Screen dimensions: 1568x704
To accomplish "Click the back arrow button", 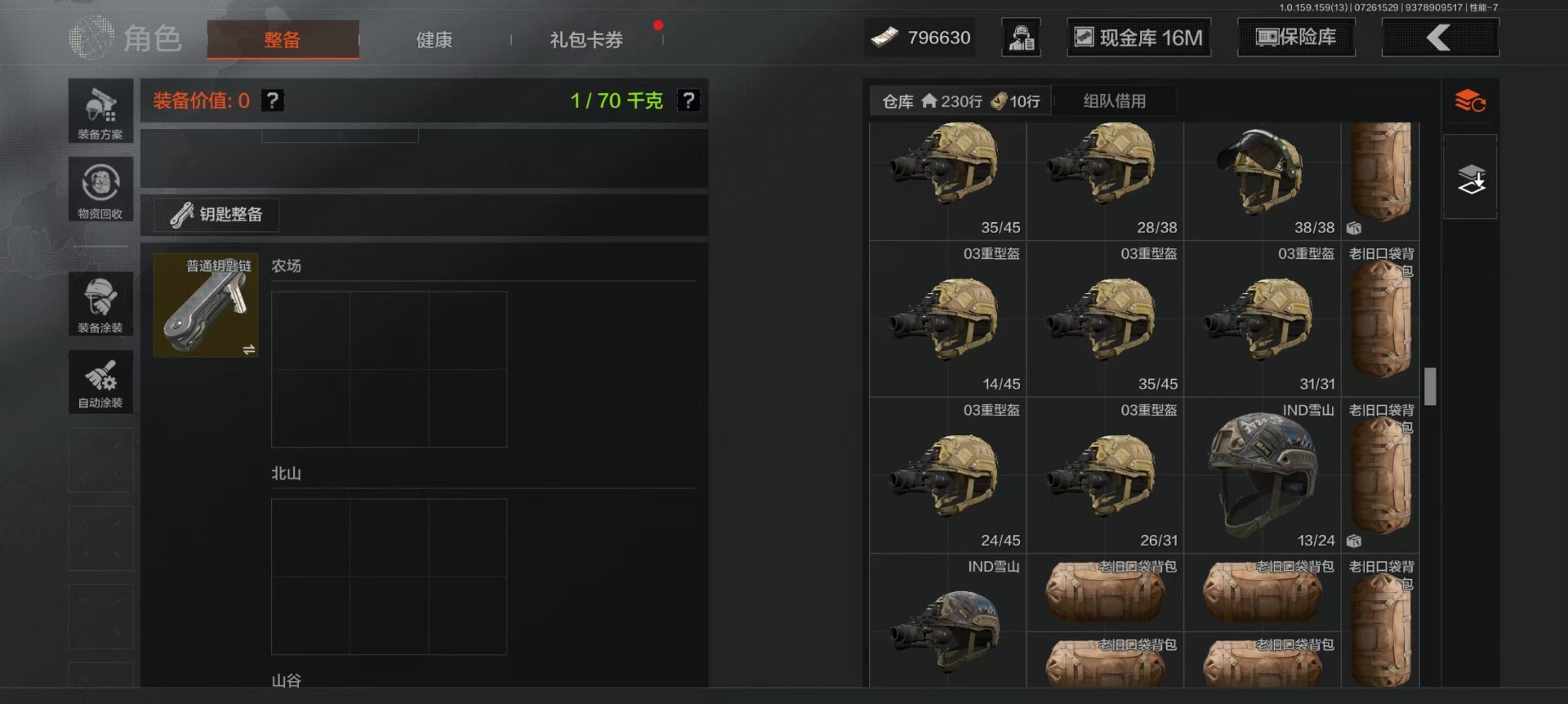I will 1440,38.
